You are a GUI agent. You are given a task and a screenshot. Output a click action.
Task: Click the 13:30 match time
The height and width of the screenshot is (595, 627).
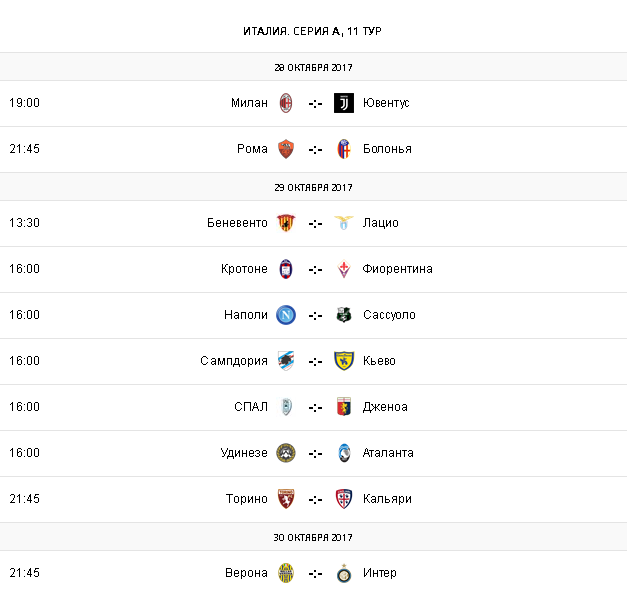click(x=24, y=223)
